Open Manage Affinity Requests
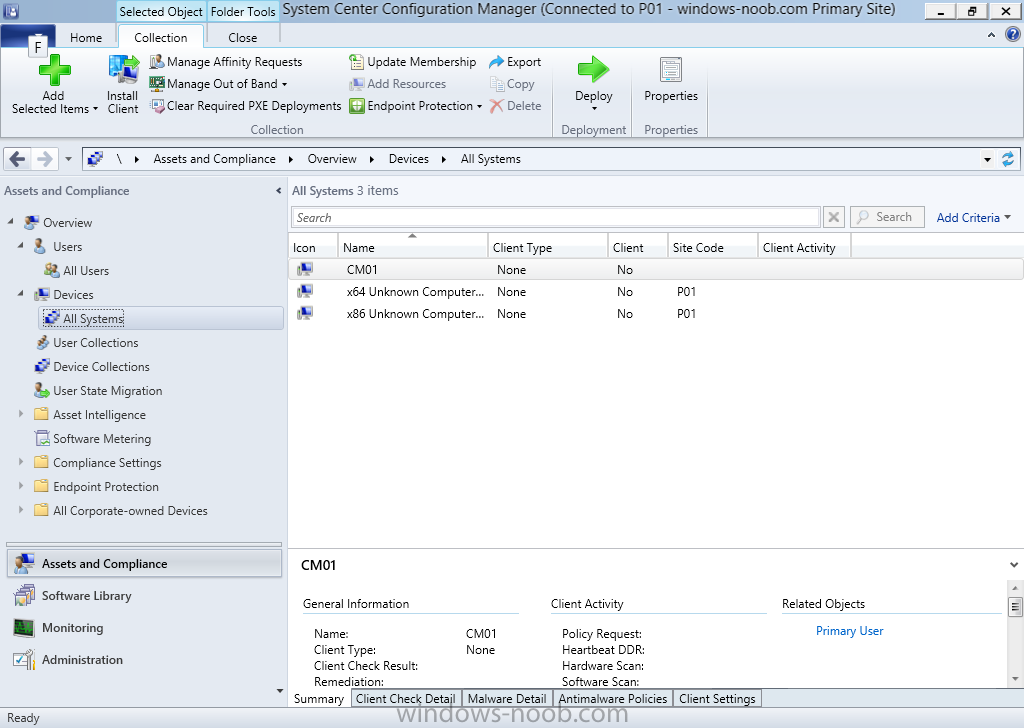This screenshot has width=1024, height=728. click(x=226, y=62)
